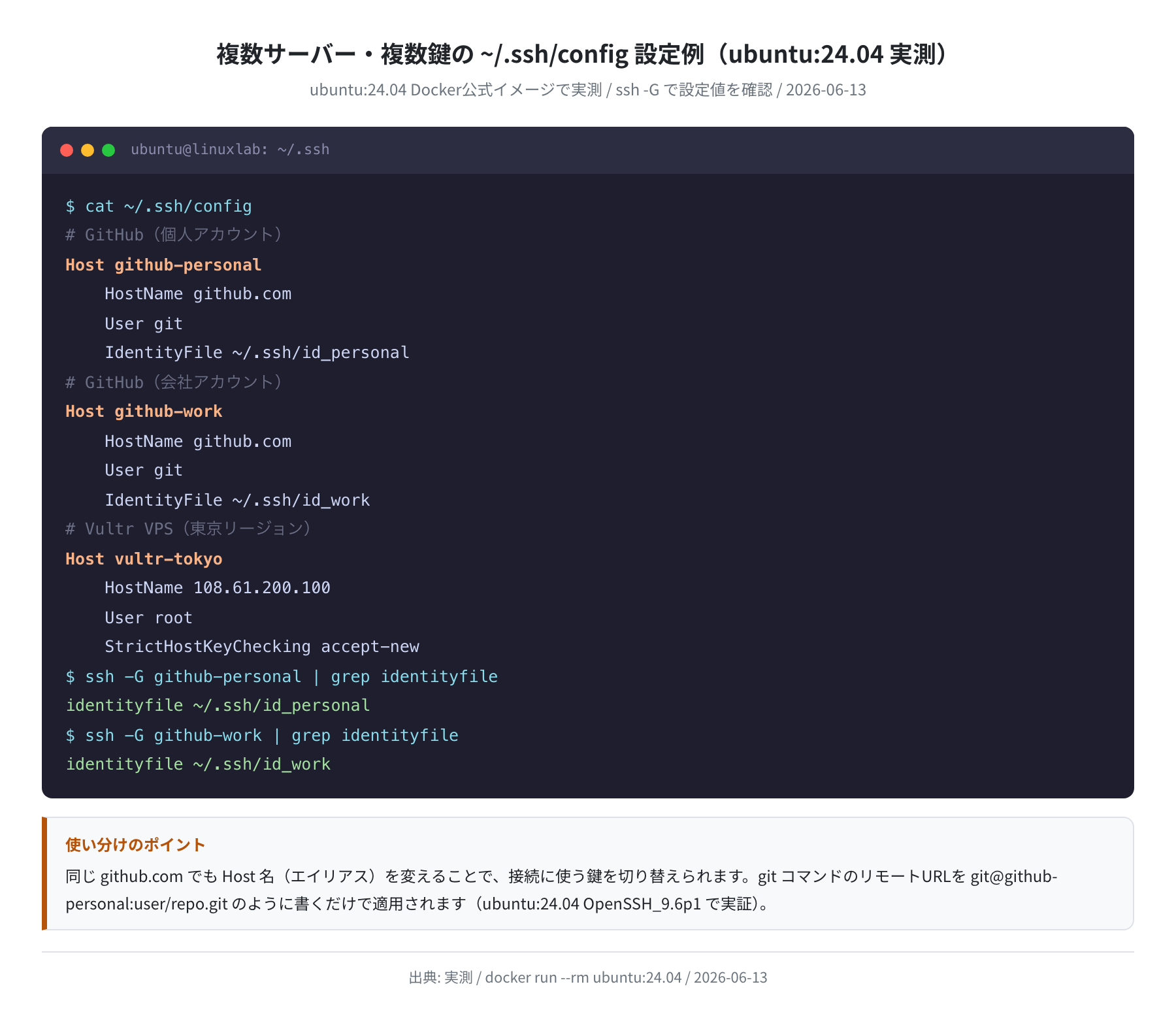The image size is (1176, 1014).
Task: Click output 'identityfile ~/.ssh/id_personal'
Action: click(x=218, y=706)
